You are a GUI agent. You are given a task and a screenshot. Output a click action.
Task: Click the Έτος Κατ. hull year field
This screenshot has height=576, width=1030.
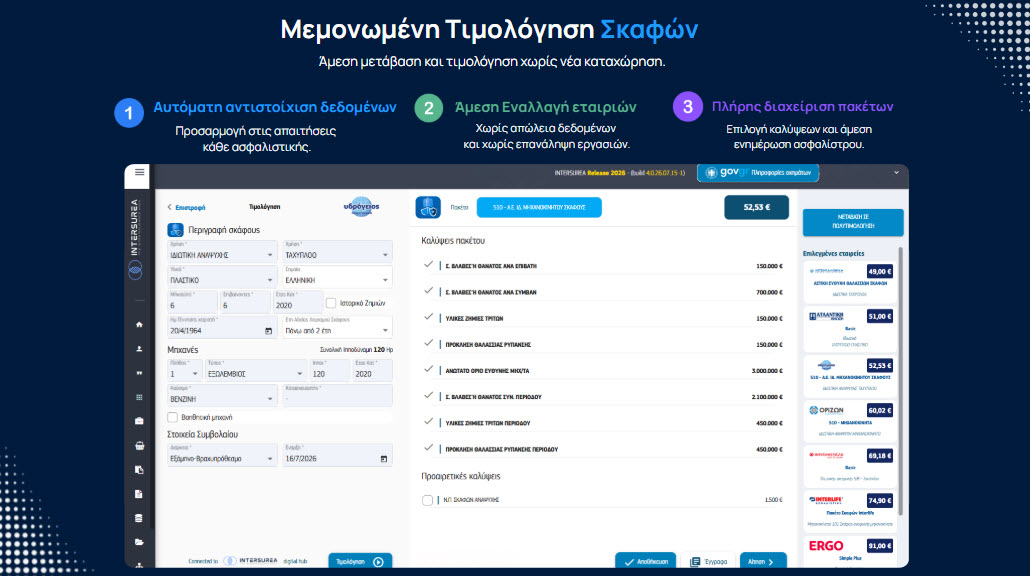click(298, 302)
